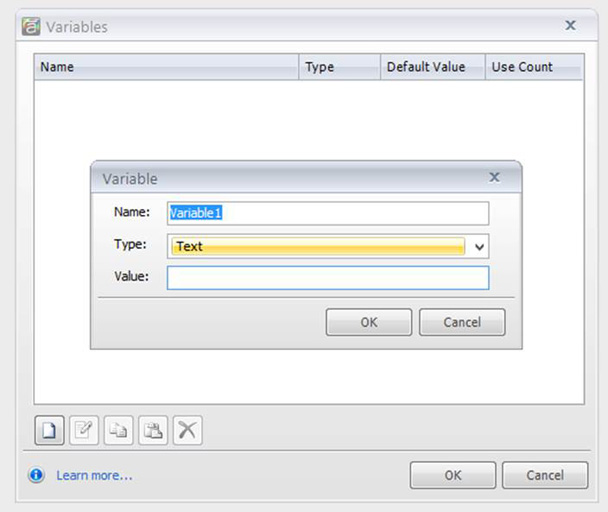Click the Edit variable pencil icon
608x512 pixels.
pyautogui.click(x=85, y=431)
